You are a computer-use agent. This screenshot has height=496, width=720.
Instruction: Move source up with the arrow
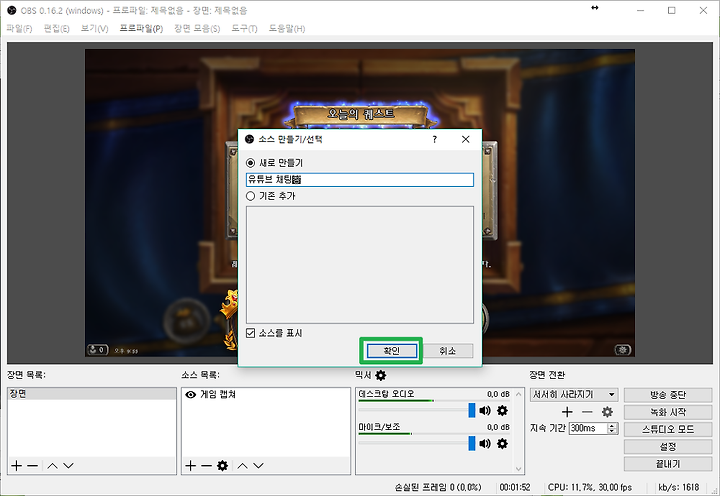coord(242,466)
